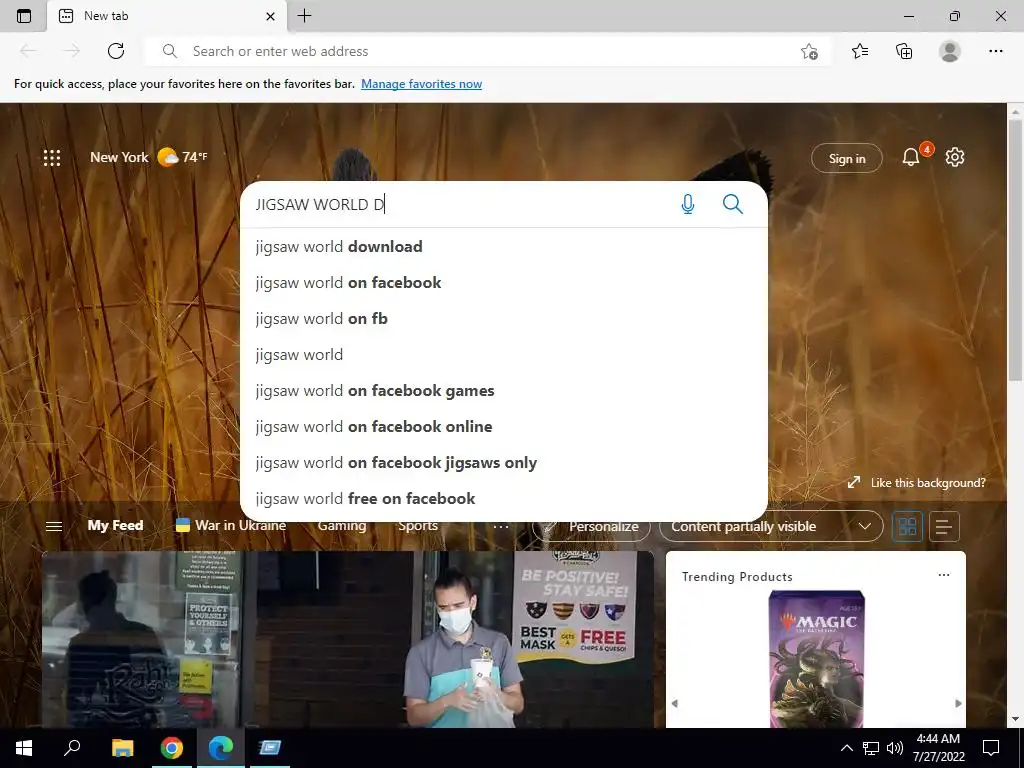The height and width of the screenshot is (768, 1024).
Task: Open the My Feed tab
Action: [116, 526]
